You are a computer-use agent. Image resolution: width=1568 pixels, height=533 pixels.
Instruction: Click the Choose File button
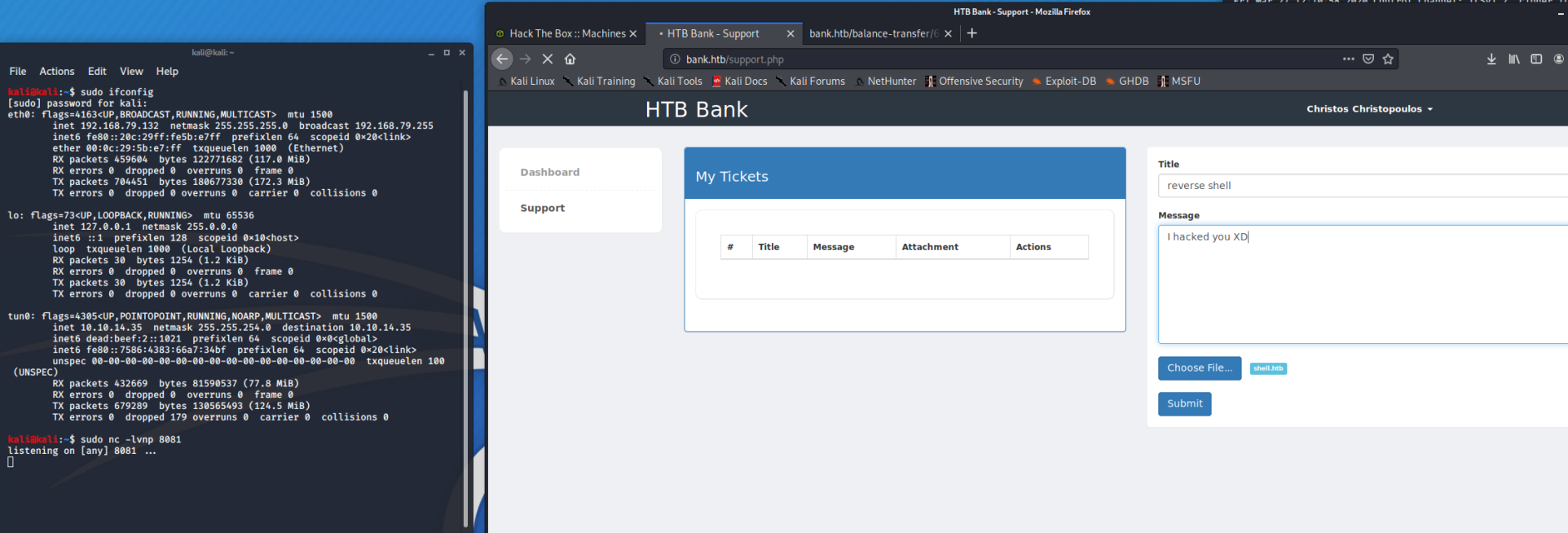[1199, 368]
